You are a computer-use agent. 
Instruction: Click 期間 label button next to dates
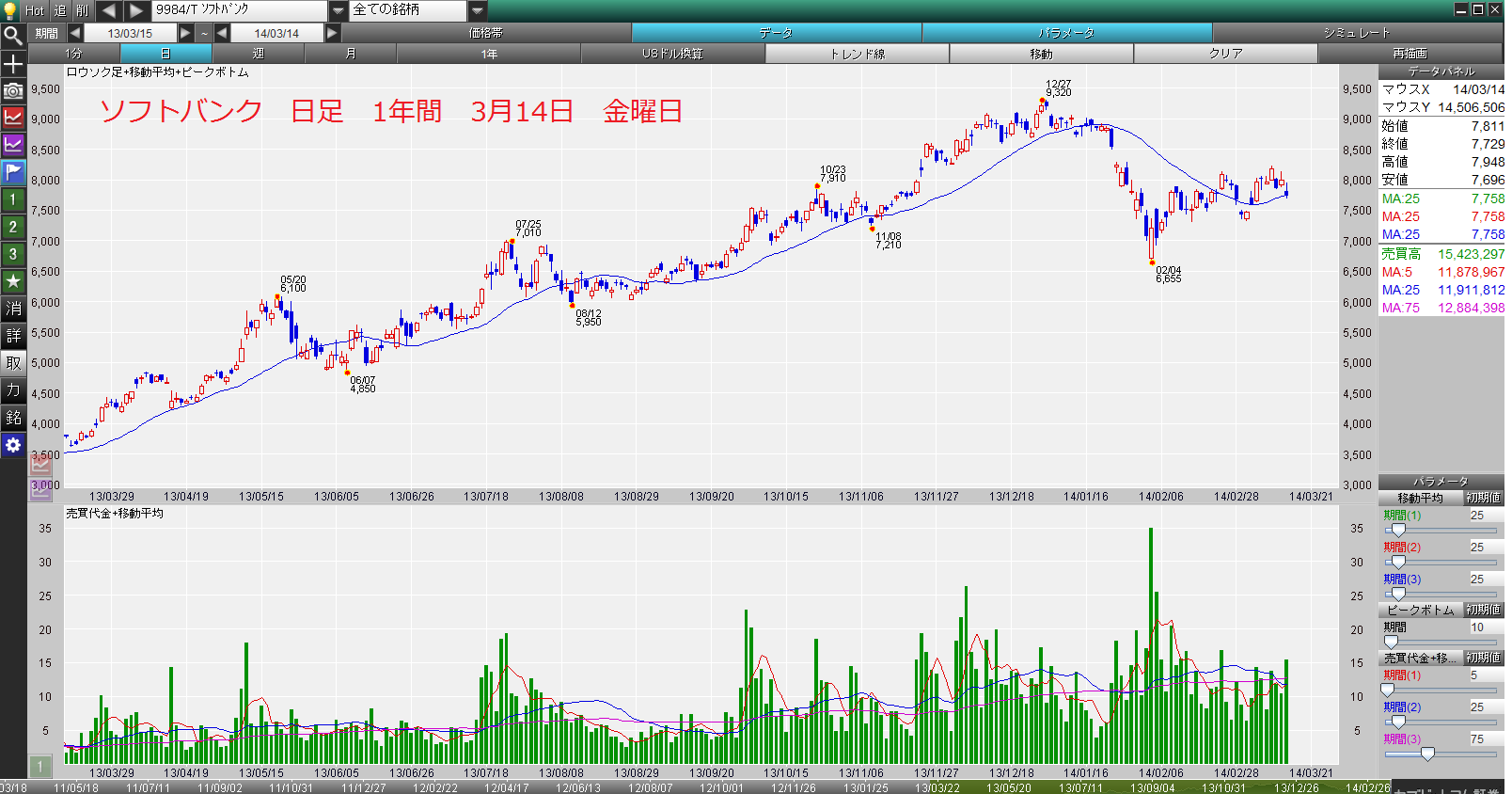[x=47, y=33]
